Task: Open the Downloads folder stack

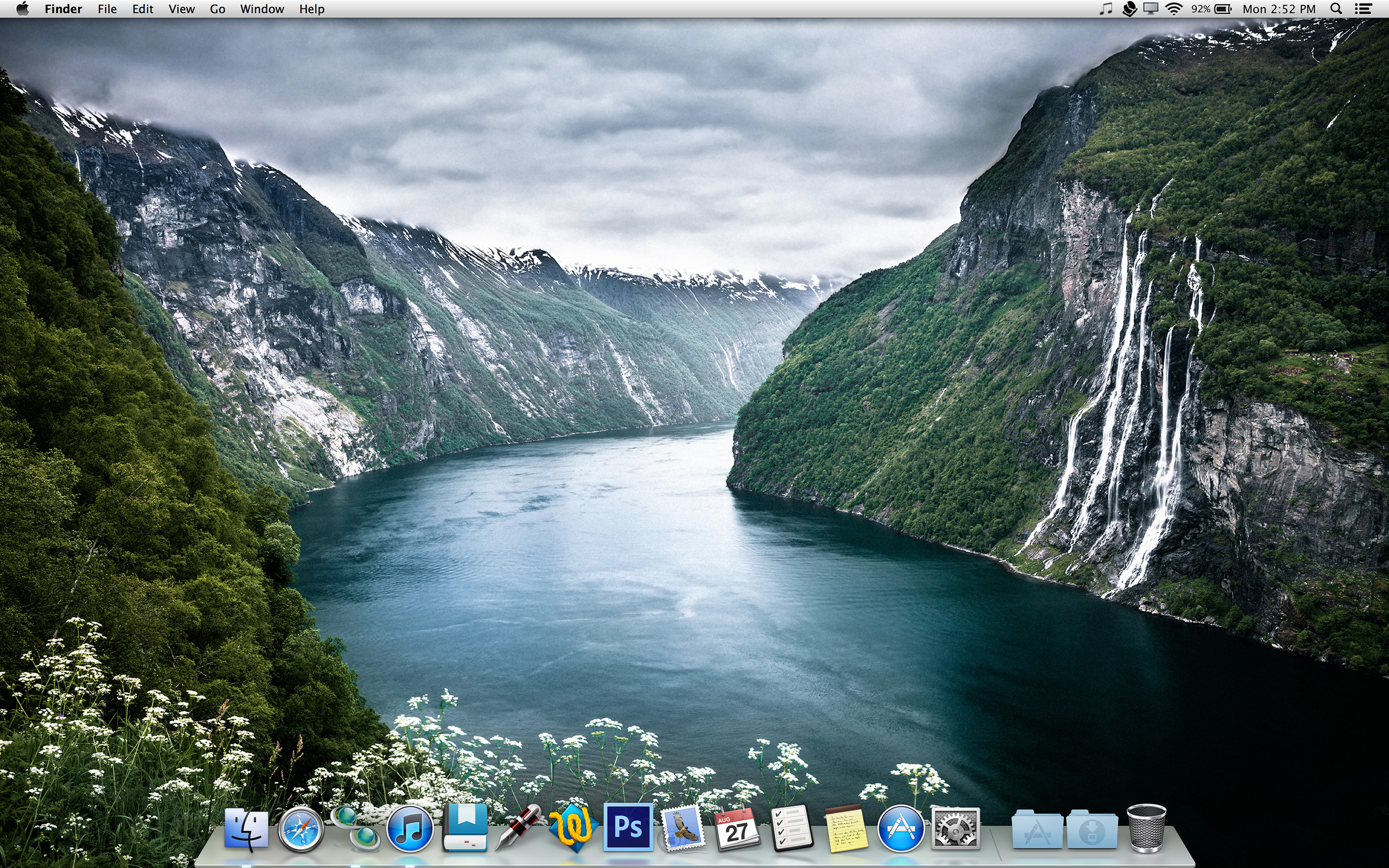Action: pyautogui.click(x=1092, y=829)
